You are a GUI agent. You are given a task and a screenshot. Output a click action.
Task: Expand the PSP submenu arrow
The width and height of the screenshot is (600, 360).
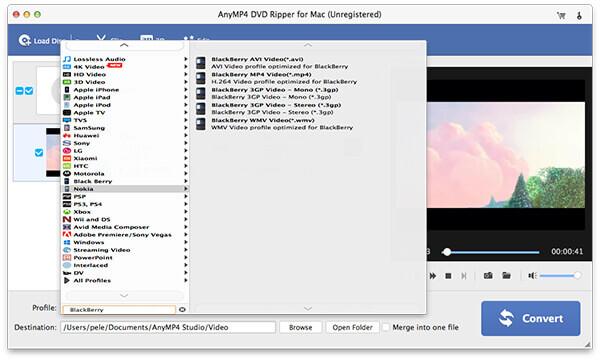(186, 196)
